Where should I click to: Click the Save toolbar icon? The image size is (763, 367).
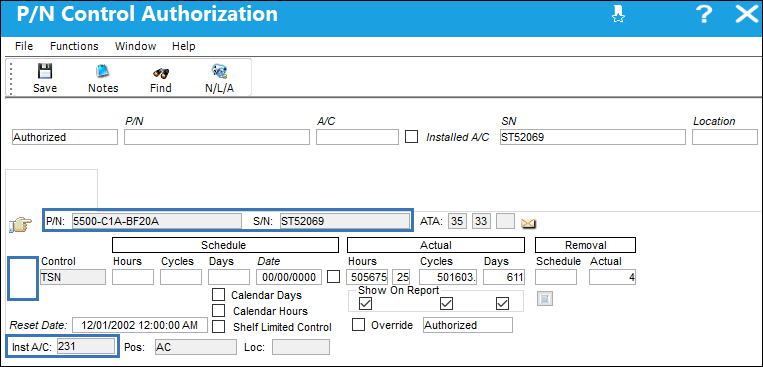coord(45,72)
